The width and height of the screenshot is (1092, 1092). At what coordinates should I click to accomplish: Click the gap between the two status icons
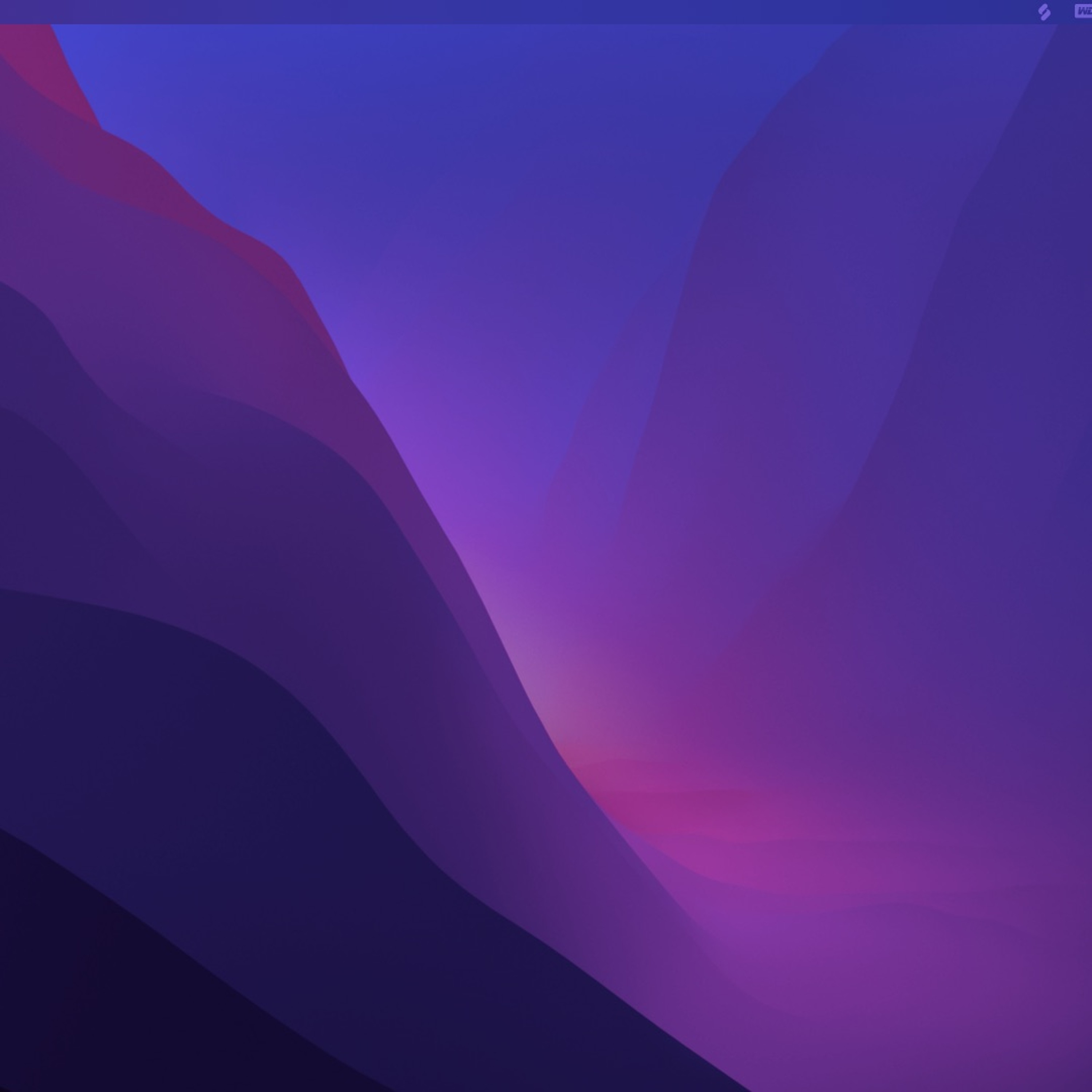1063,11
